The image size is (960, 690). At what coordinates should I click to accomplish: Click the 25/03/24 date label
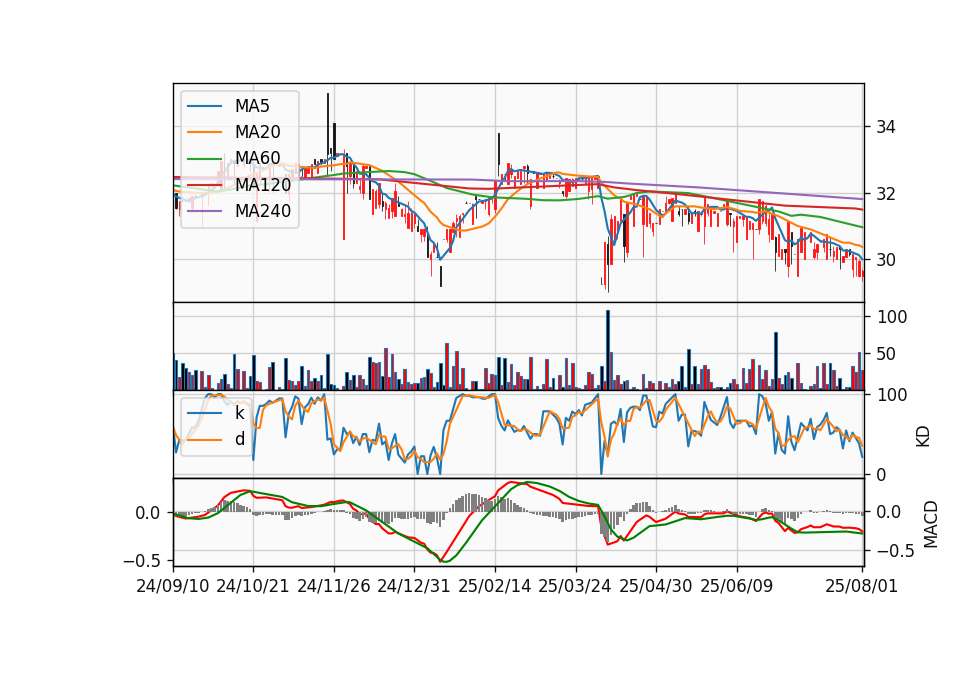click(575, 586)
